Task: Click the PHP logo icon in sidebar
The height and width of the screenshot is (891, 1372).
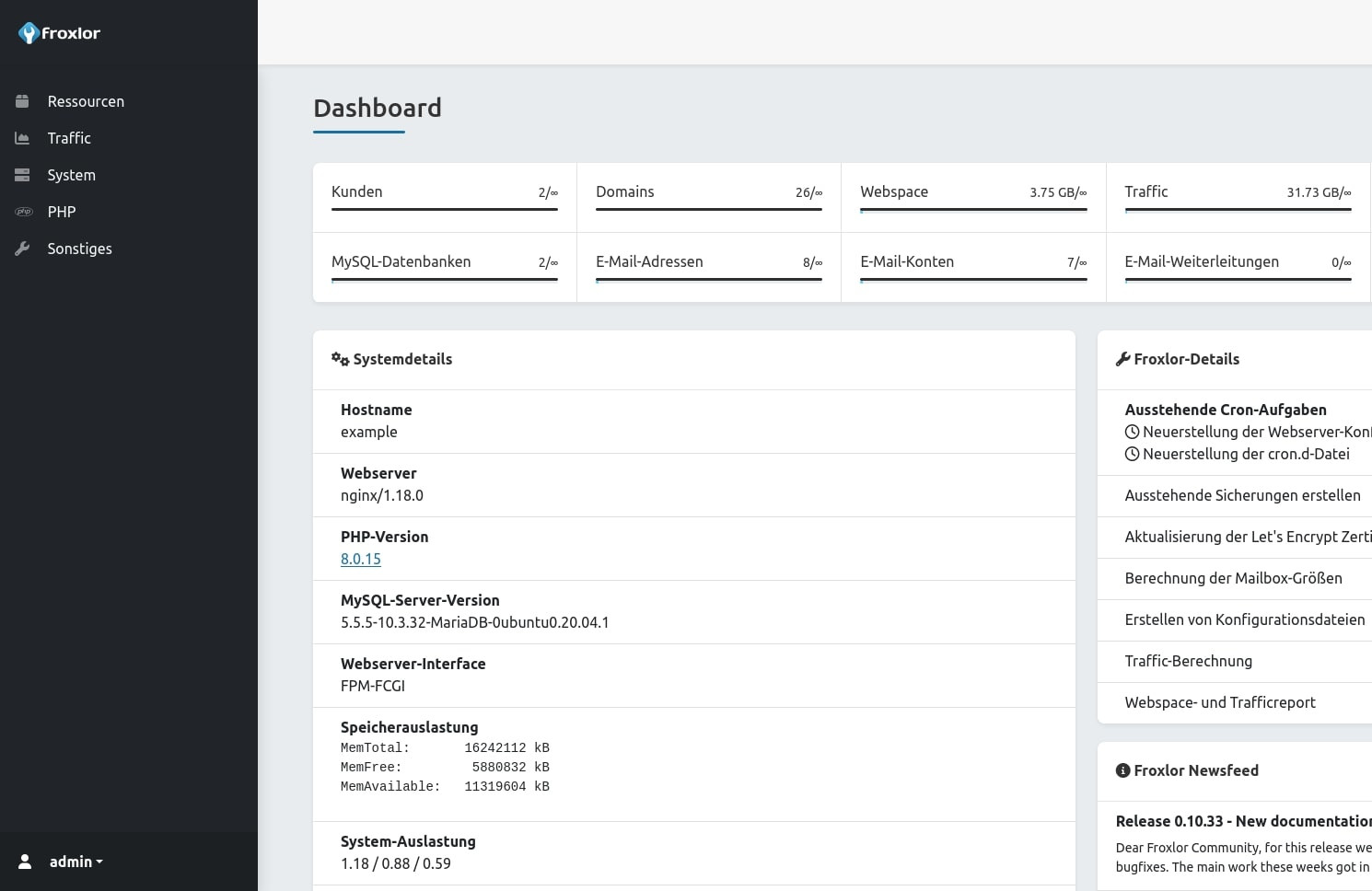Action: 23,212
